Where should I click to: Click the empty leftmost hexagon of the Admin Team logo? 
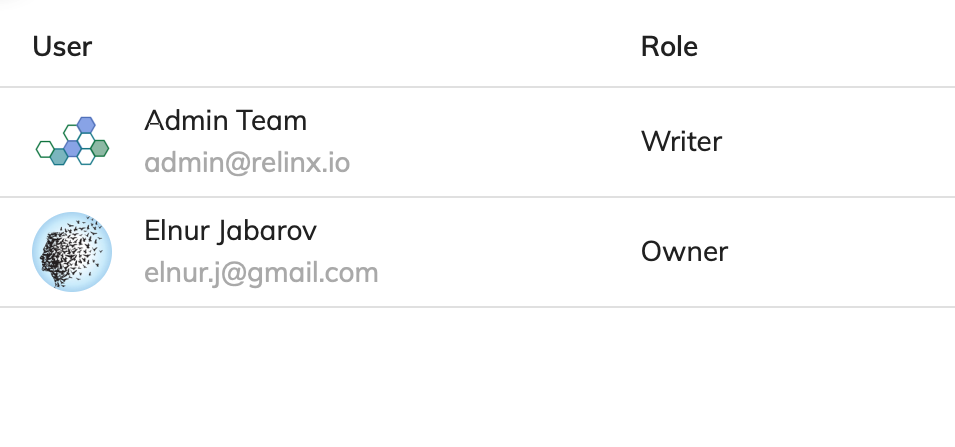[45, 149]
